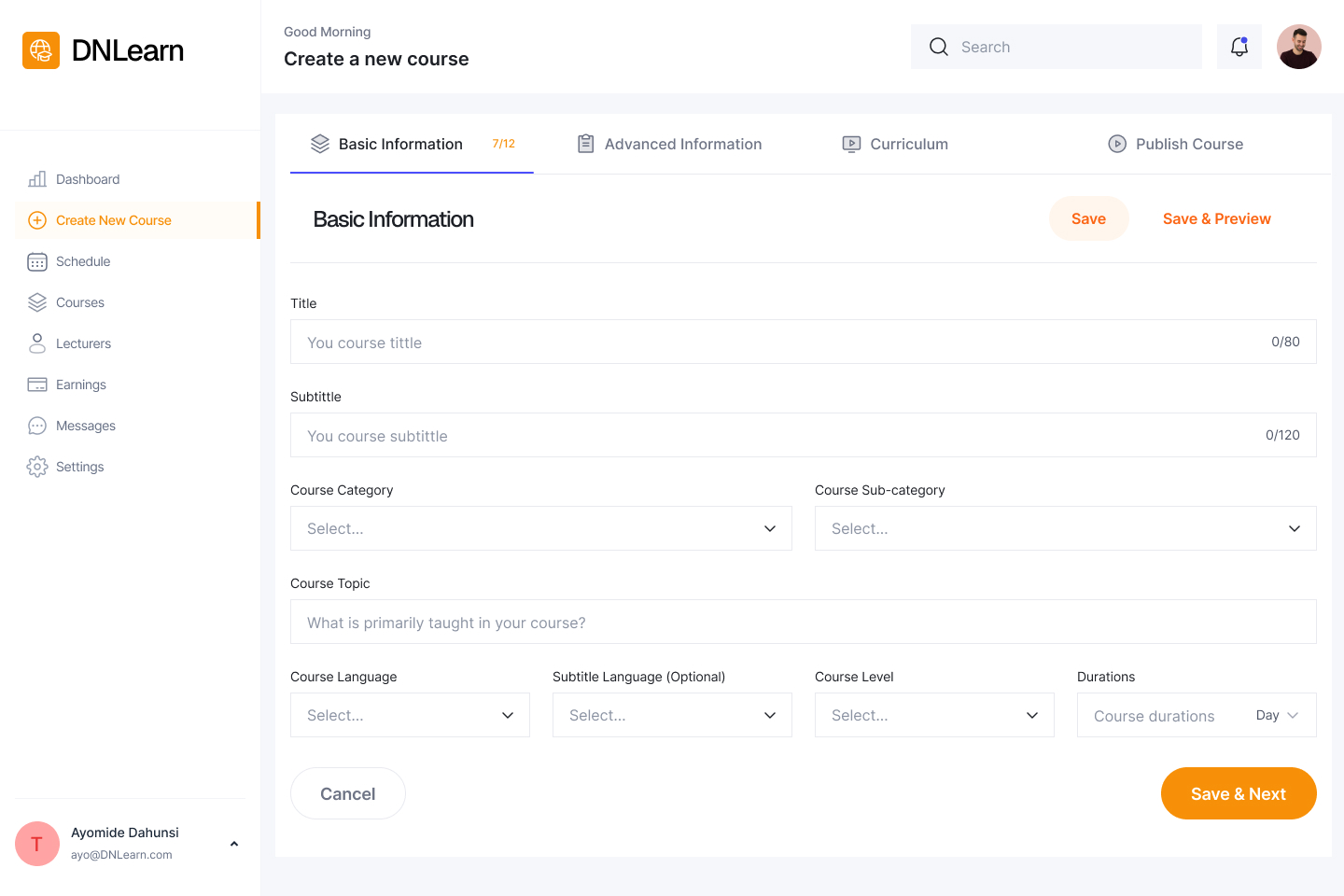Focus the course Subtittle input field
This screenshot has width=1344, height=896.
pyautogui.click(x=804, y=435)
